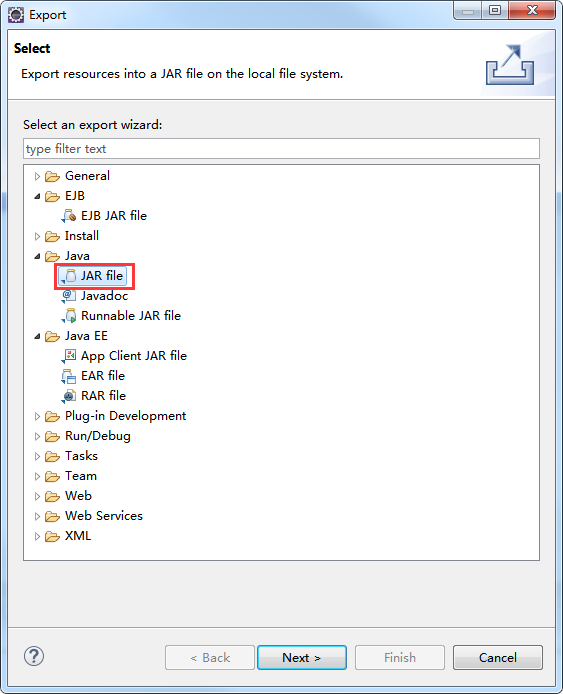This screenshot has width=563, height=694.
Task: Click the Run/Debug folder icon
Action: [52, 436]
